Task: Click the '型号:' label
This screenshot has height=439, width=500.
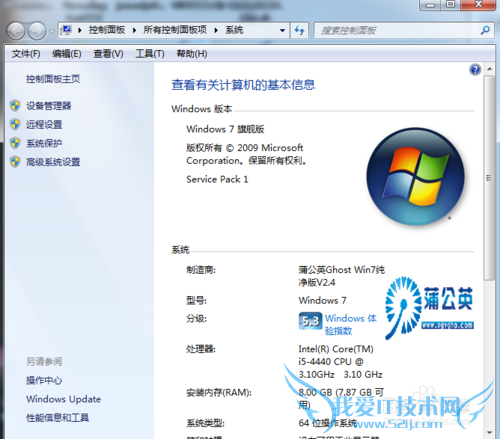Action: (196, 301)
